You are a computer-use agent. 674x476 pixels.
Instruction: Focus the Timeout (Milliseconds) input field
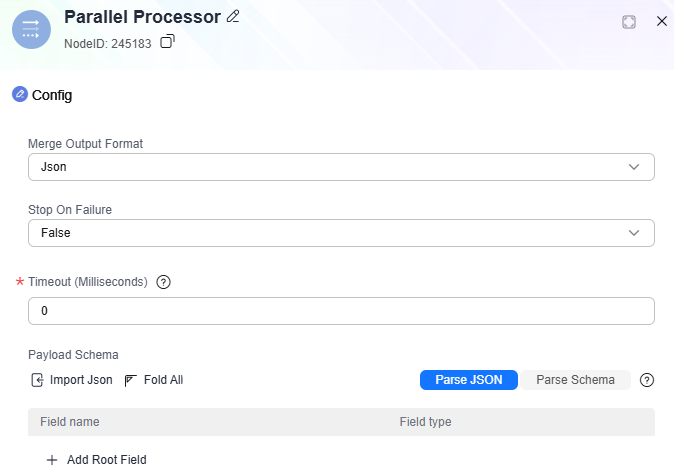pos(341,311)
